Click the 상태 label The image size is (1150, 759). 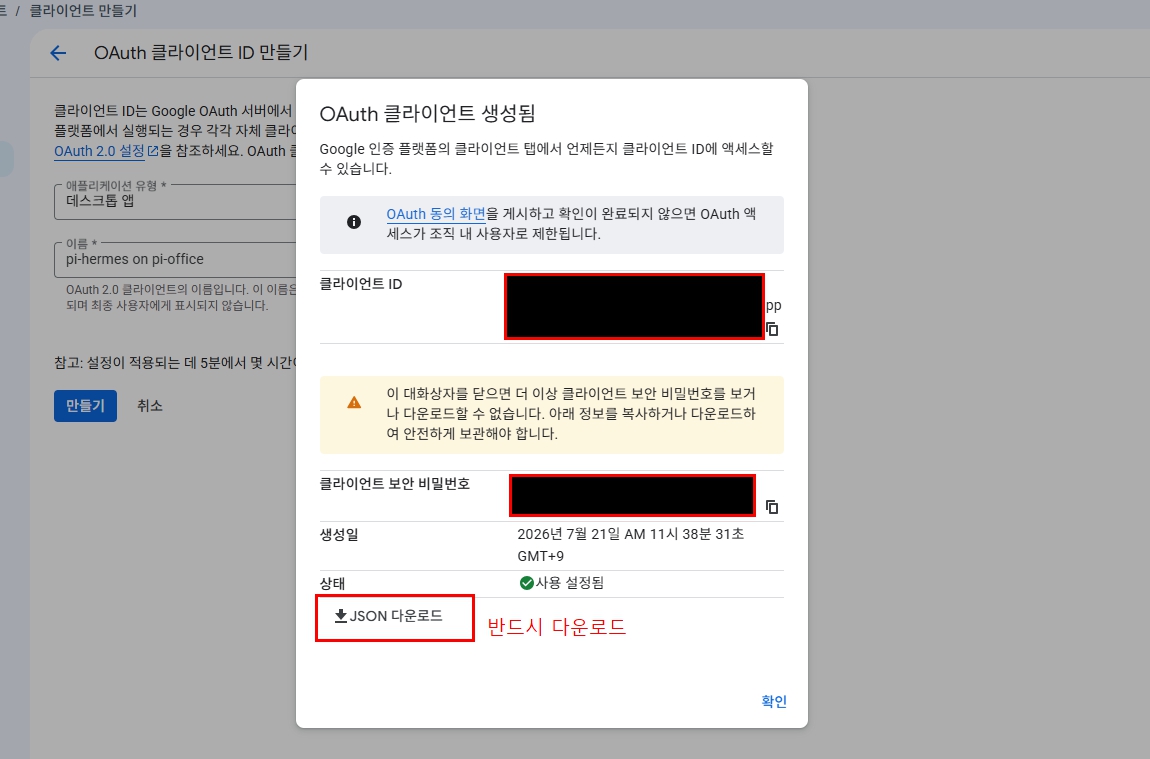(332, 584)
